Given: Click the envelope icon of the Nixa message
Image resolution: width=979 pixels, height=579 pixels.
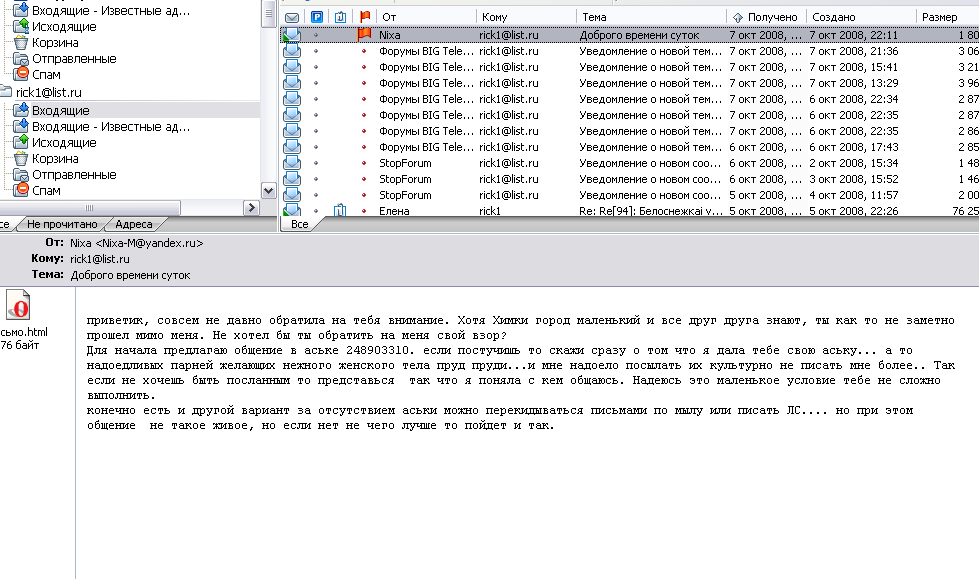Looking at the screenshot, I should coord(292,34).
